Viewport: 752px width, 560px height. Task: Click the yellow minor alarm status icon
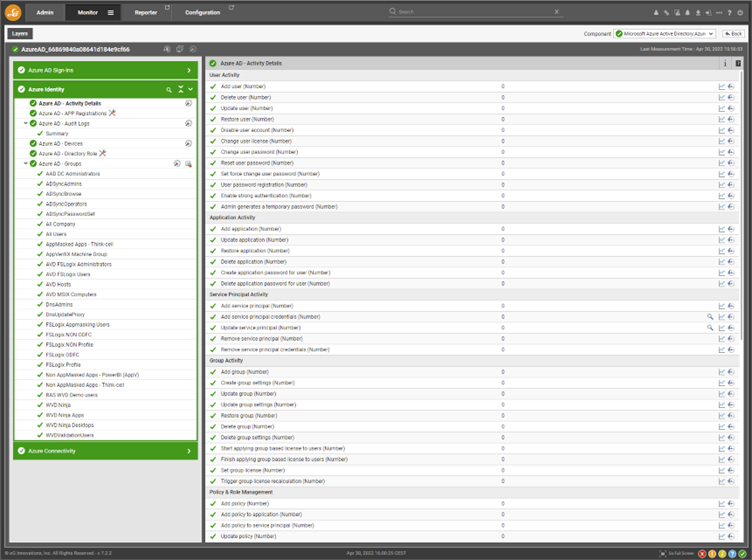722,554
